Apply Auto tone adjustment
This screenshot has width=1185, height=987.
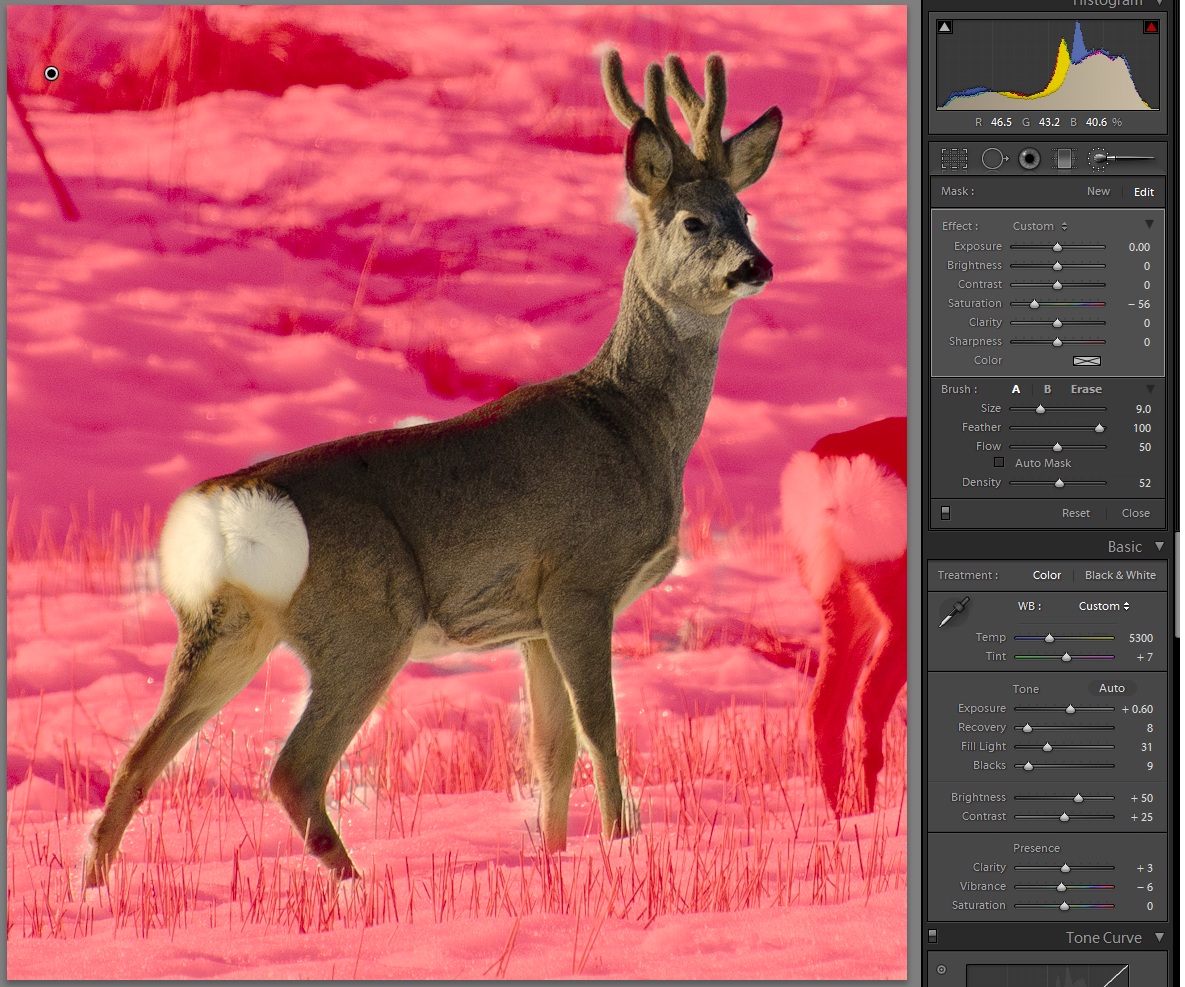pyautogui.click(x=1112, y=688)
